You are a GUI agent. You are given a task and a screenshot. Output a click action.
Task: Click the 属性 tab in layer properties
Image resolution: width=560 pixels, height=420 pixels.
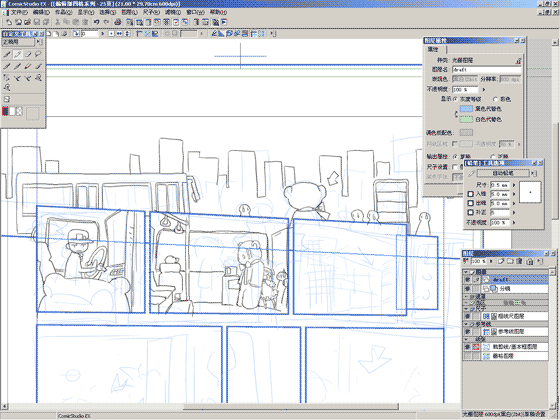(434, 49)
